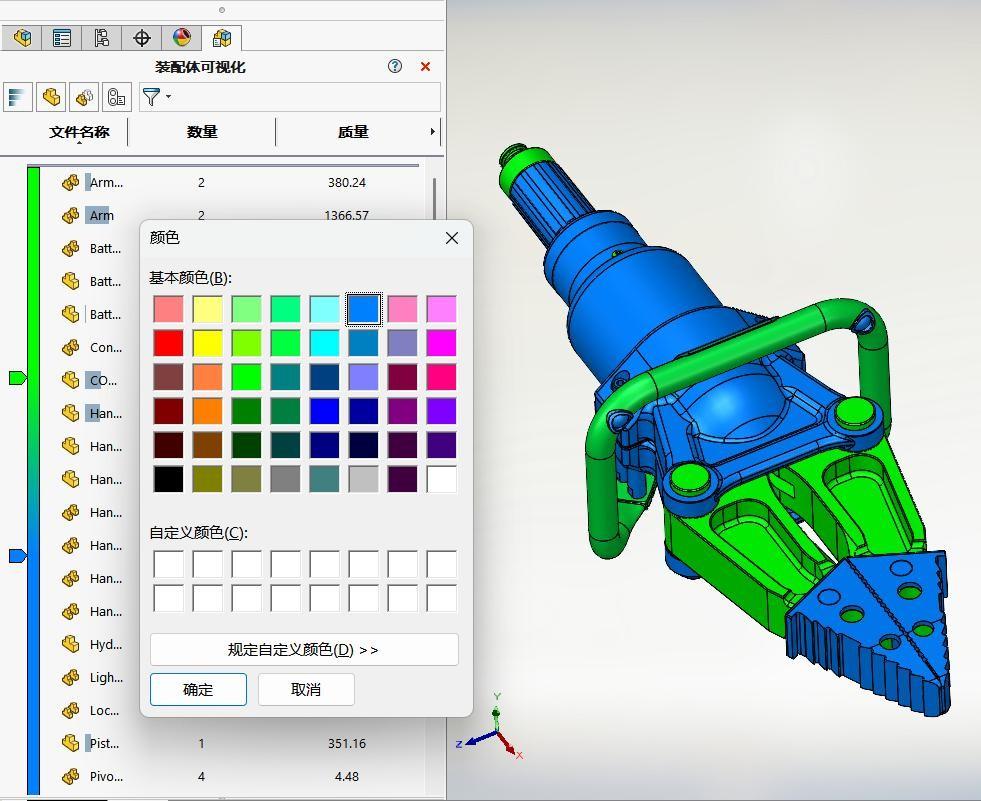Viewport: 981px width, 801px height.
Task: Select the first empty custom color slot
Action: [168, 564]
